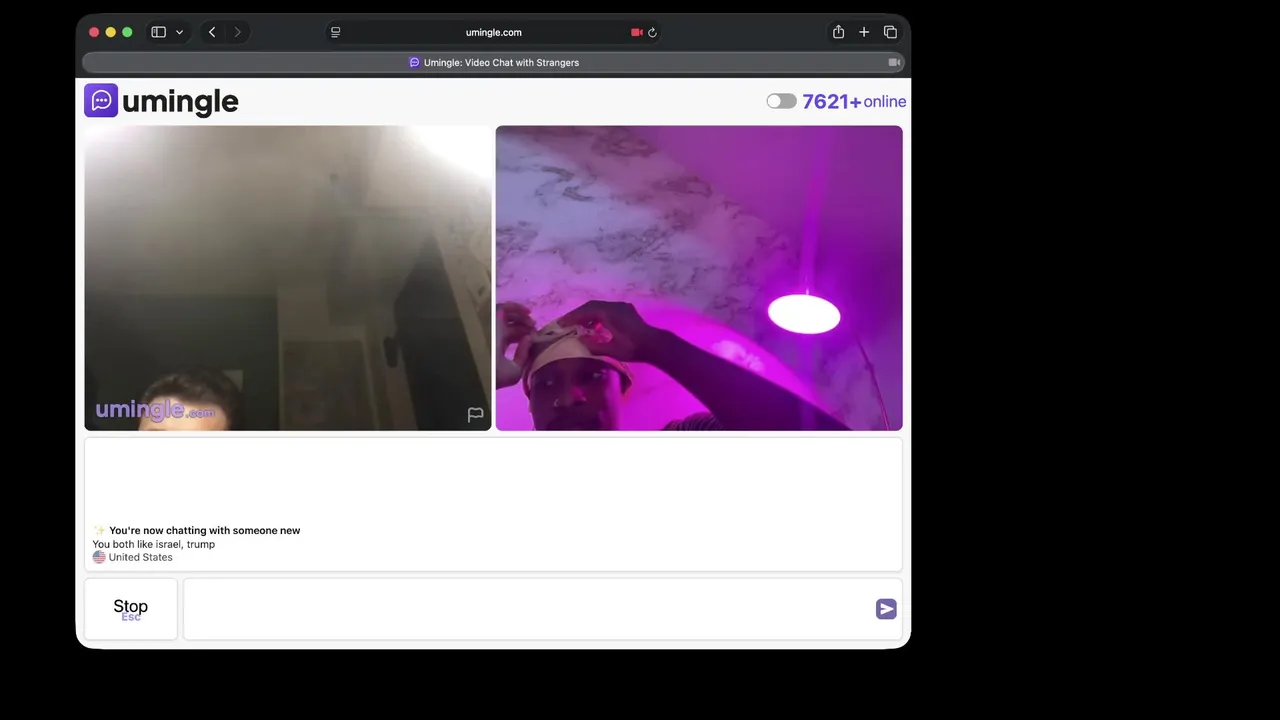Click the umingle wordmark in the header

(180, 101)
